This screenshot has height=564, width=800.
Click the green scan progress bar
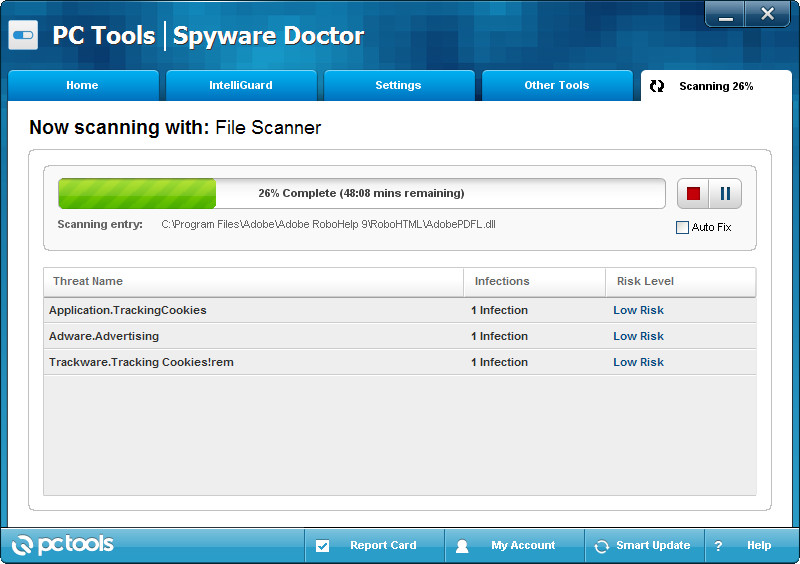(x=137, y=193)
